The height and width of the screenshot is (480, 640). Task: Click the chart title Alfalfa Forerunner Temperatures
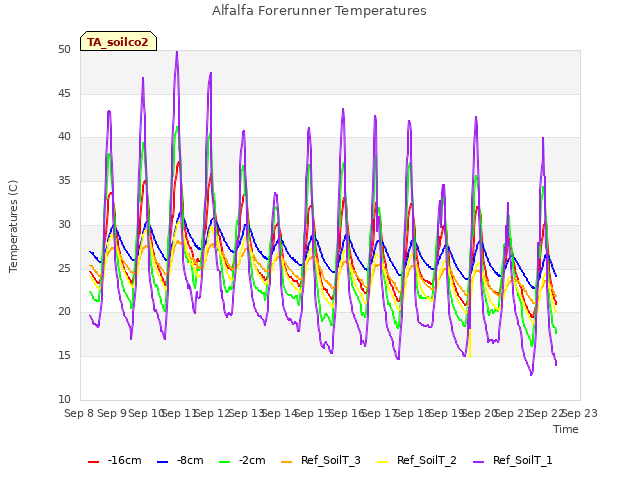(319, 11)
